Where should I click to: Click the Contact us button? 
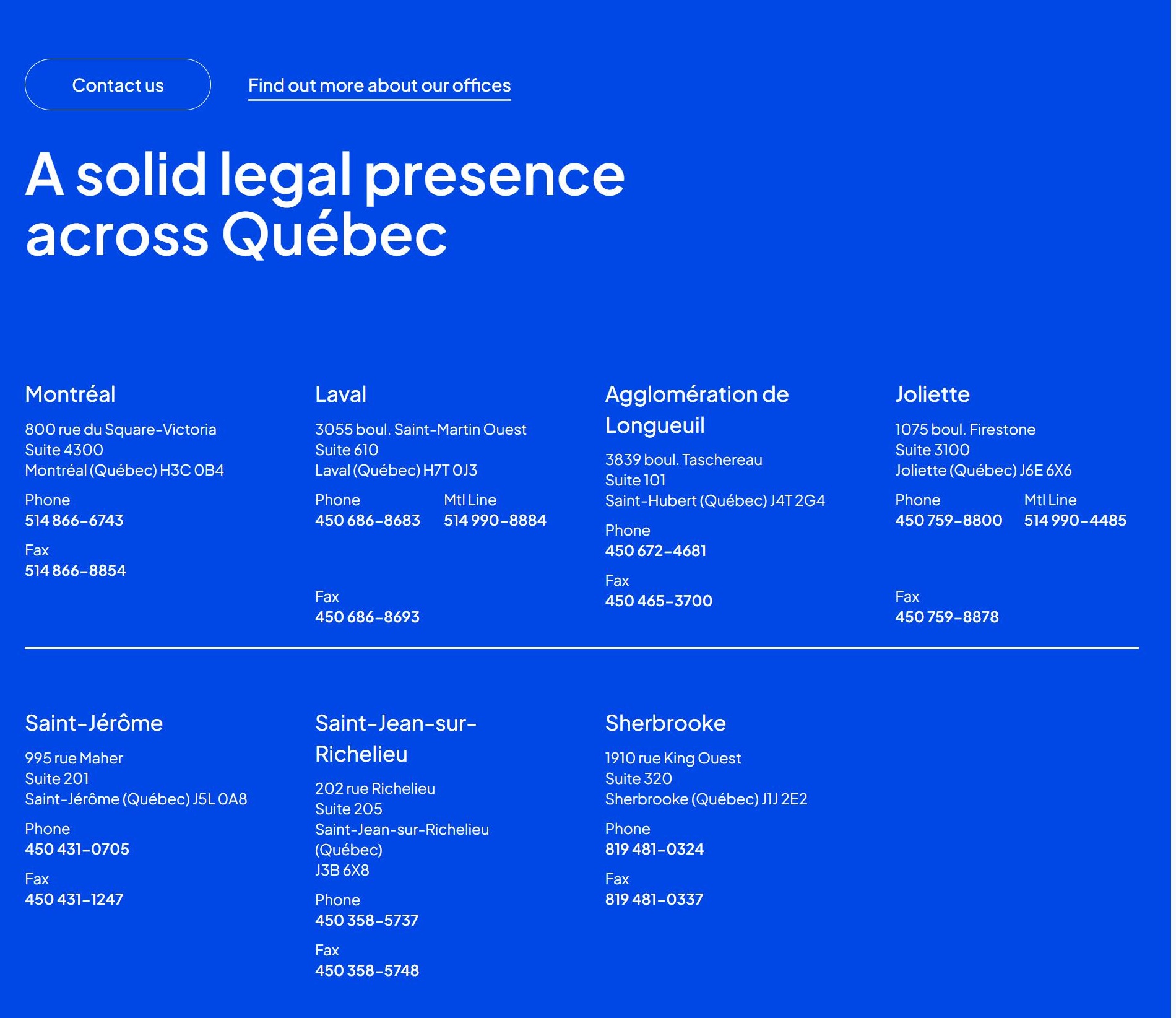tap(118, 85)
